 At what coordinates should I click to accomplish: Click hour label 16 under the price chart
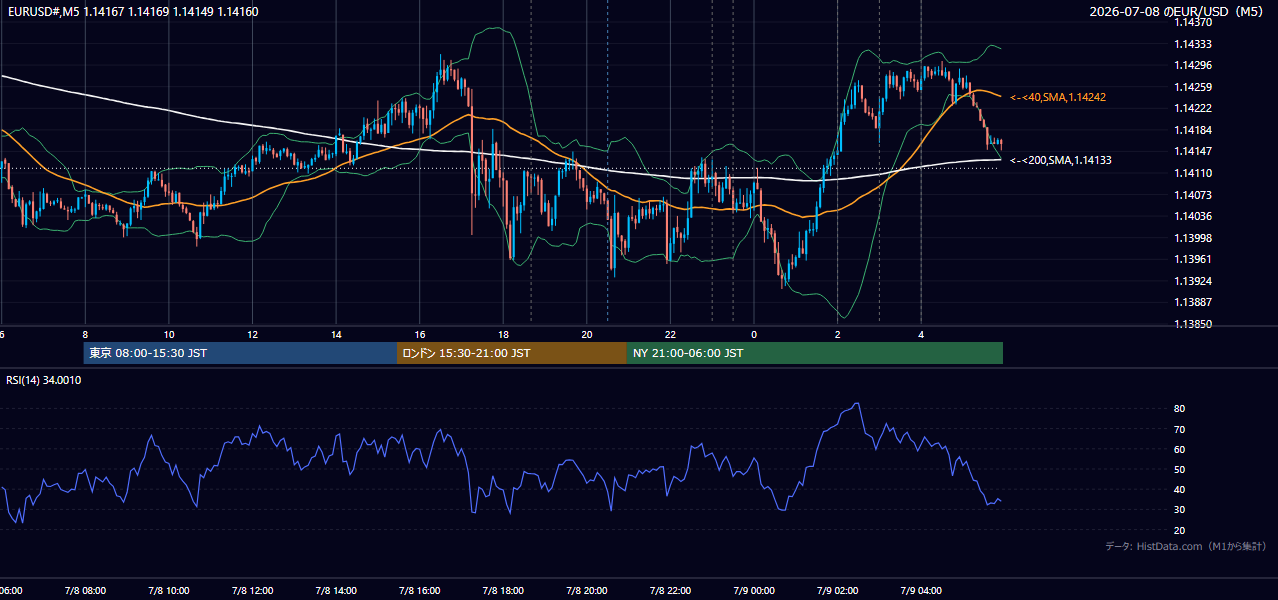[x=420, y=334]
